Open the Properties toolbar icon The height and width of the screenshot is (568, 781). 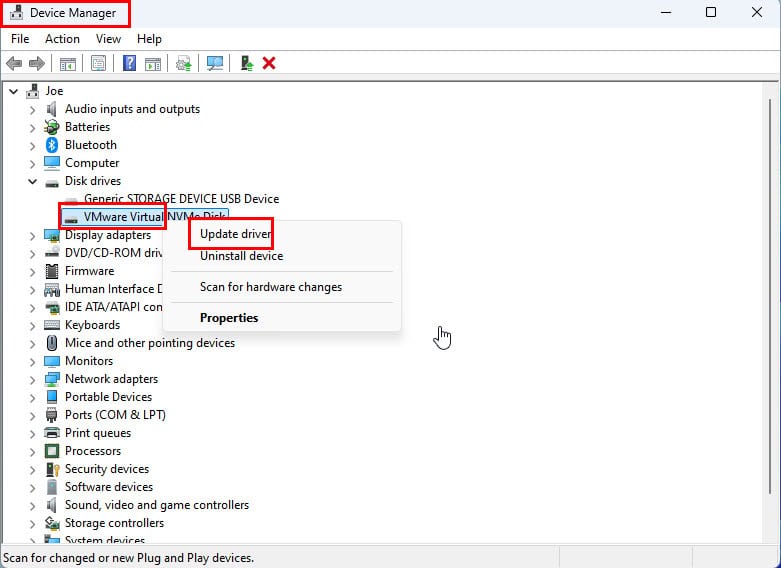click(99, 63)
